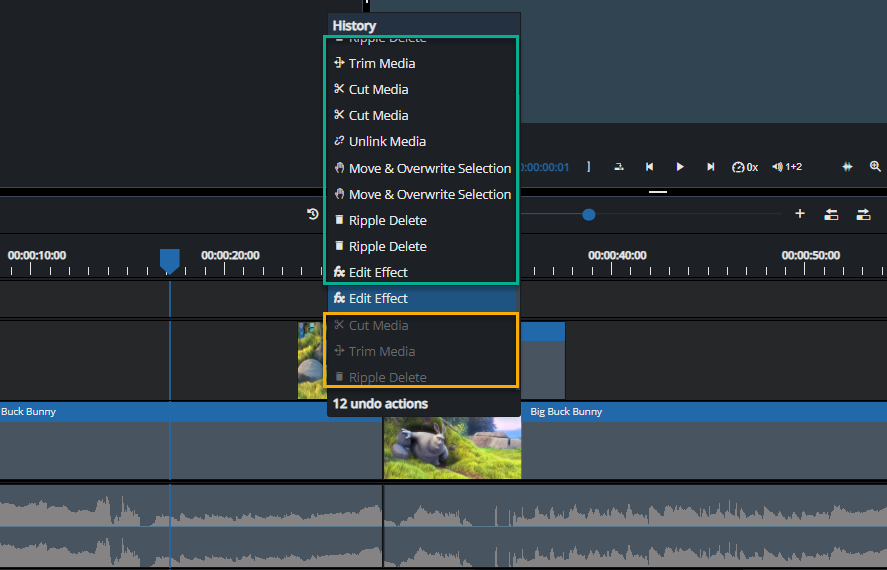Click the magnifier zoom icon
This screenshot has width=887, height=570.
[x=875, y=167]
